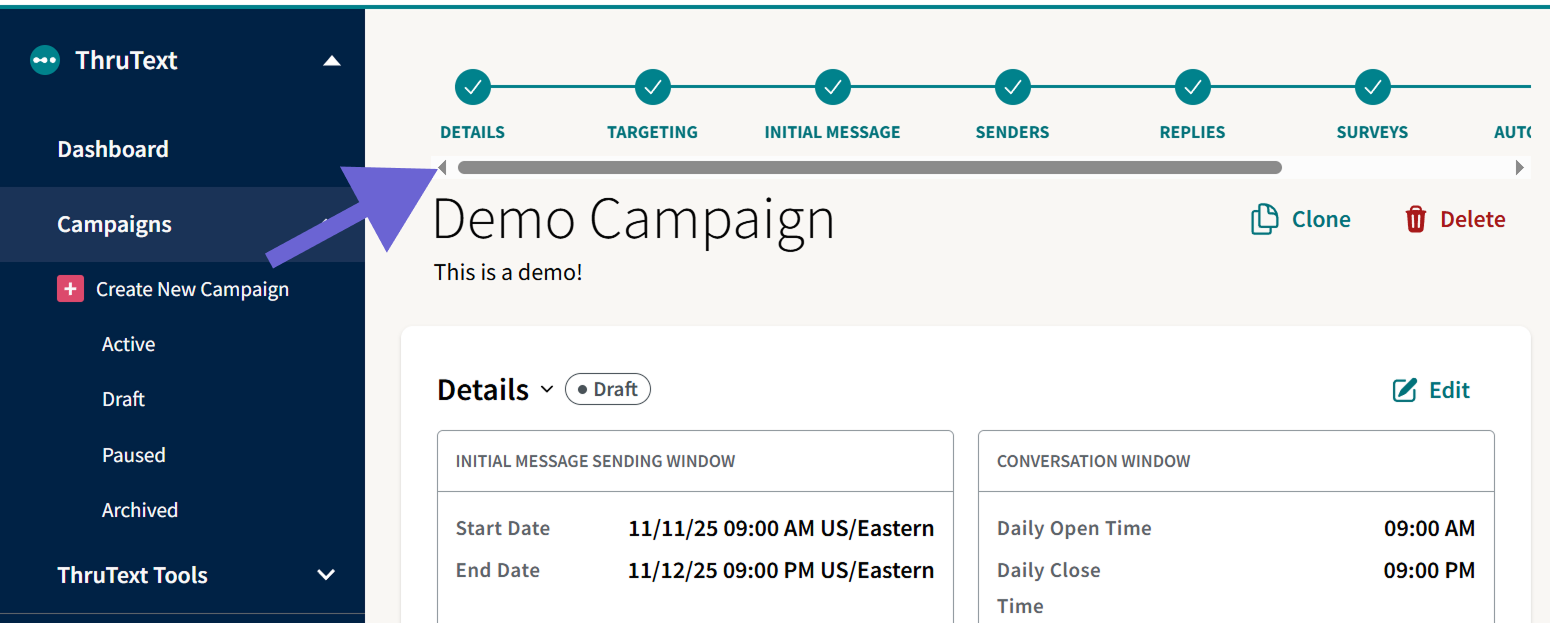Collapse the ThruText sidebar menu arrow
The height and width of the screenshot is (623, 1550).
[x=332, y=61]
